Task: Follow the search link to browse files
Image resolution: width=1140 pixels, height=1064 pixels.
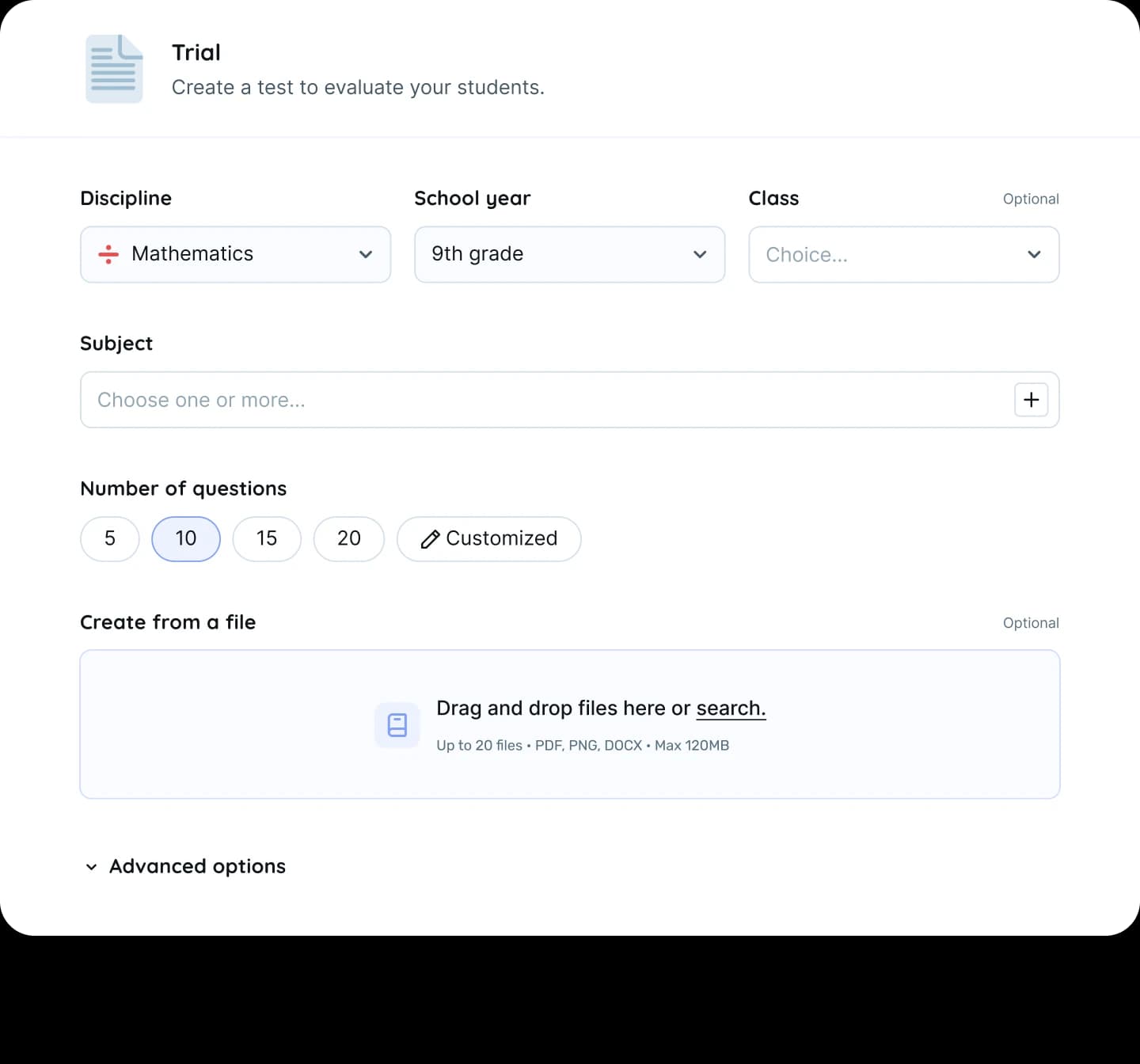Action: (x=731, y=709)
